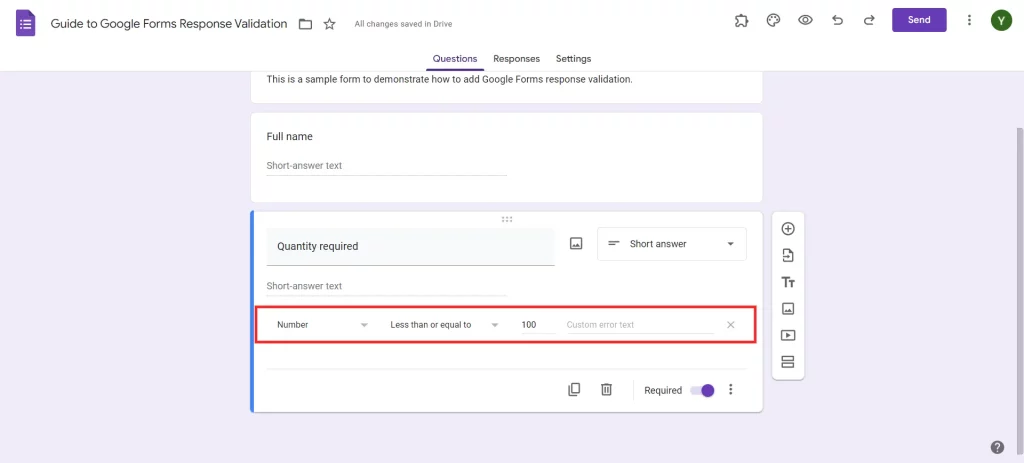Click the Send button

pos(919,20)
